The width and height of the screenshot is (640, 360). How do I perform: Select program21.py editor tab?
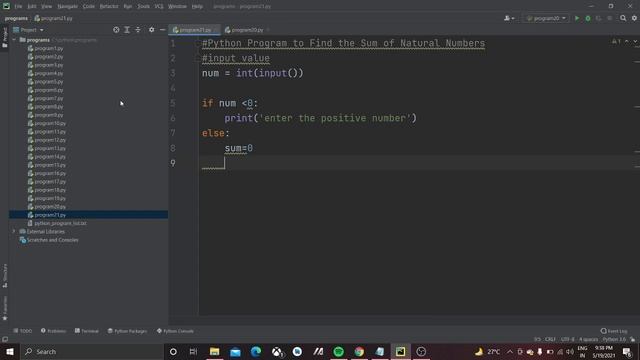pyautogui.click(x=195, y=30)
